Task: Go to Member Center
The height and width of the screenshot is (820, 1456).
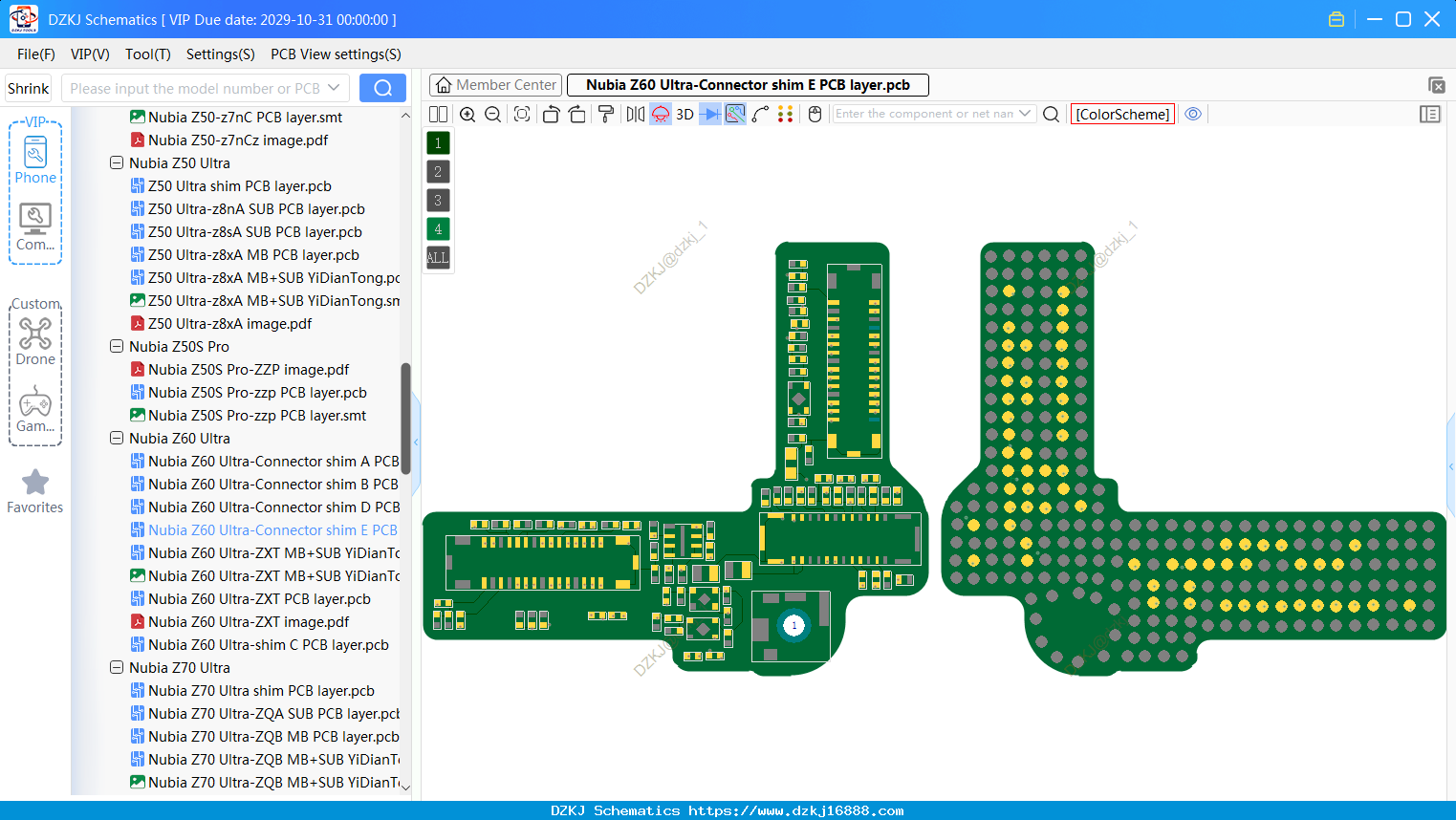Action: pyautogui.click(x=496, y=85)
